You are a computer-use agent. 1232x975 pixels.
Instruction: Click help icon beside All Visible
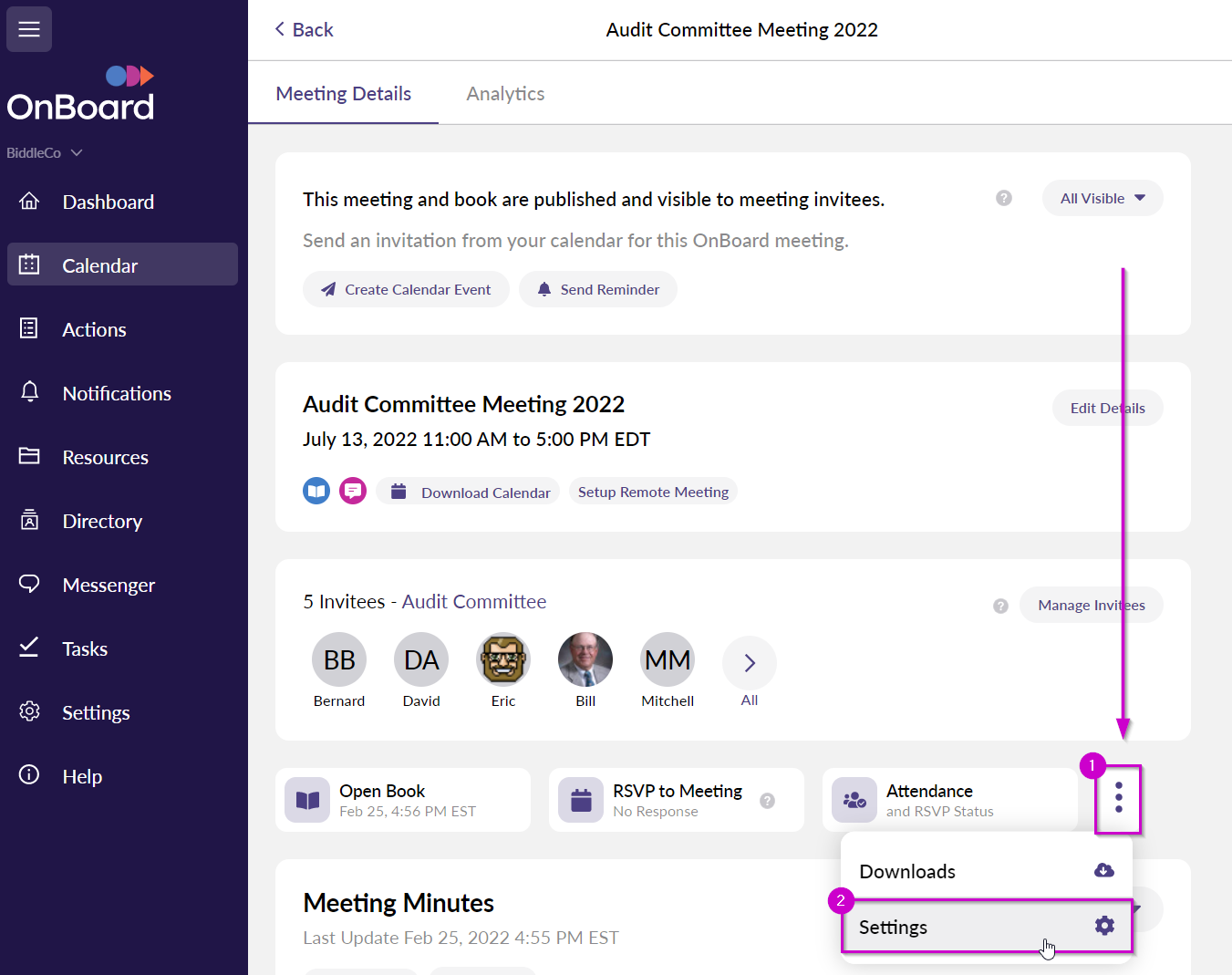[1004, 198]
